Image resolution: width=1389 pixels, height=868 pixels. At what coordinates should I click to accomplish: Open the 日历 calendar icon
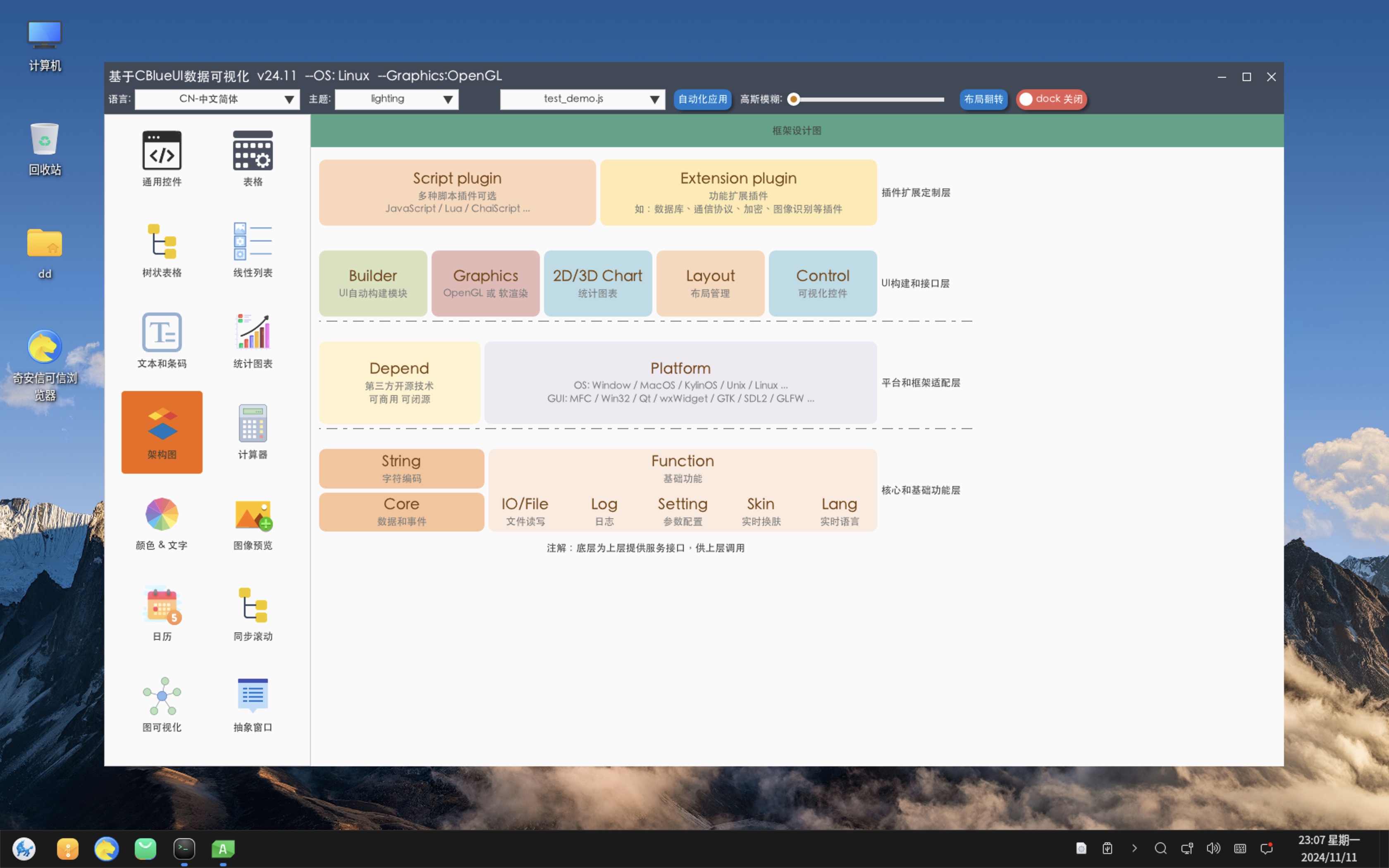(162, 605)
